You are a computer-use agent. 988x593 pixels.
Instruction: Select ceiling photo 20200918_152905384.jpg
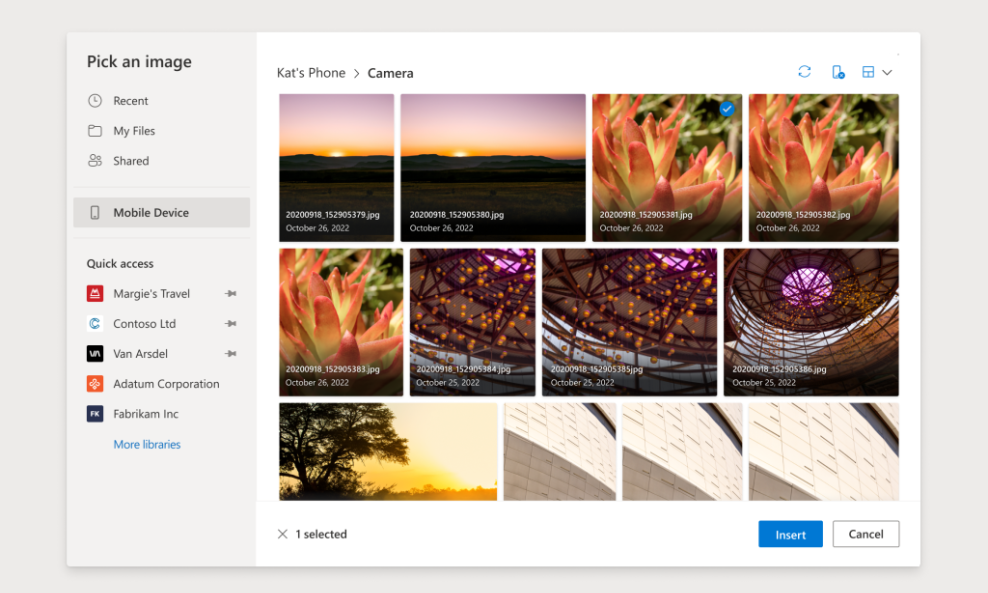pos(472,322)
